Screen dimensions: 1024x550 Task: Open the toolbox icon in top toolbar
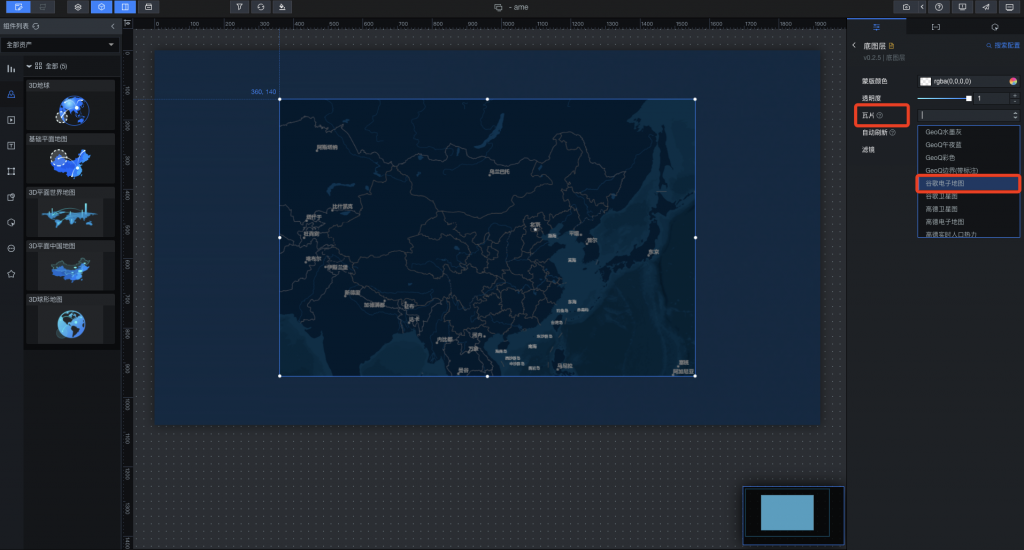pyautogui.click(x=148, y=7)
